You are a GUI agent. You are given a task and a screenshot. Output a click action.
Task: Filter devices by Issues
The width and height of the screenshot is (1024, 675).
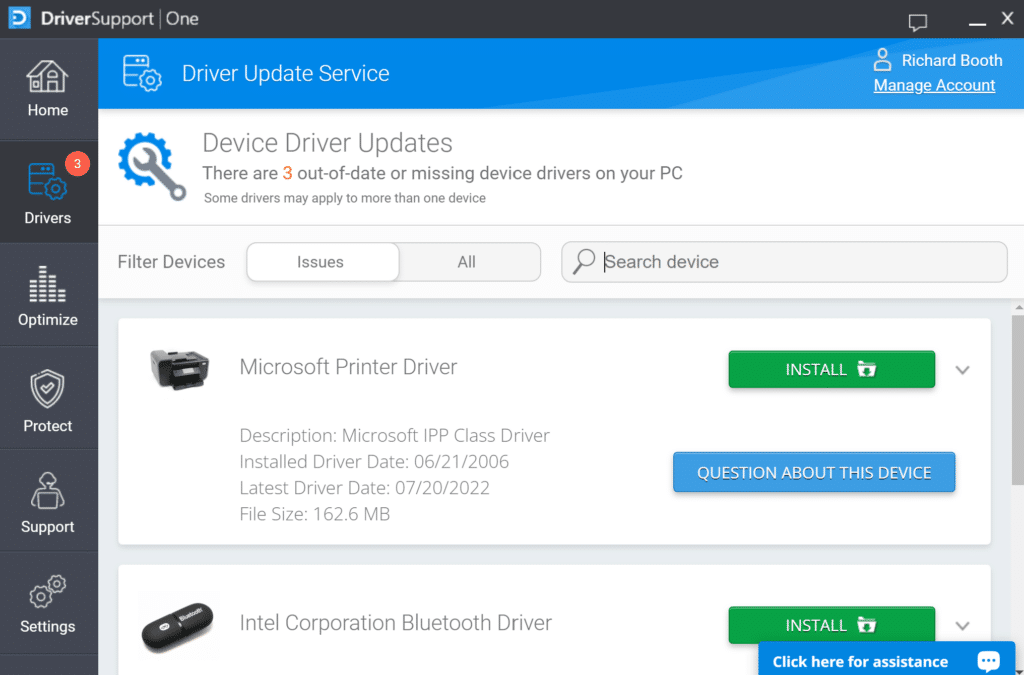tap(323, 262)
